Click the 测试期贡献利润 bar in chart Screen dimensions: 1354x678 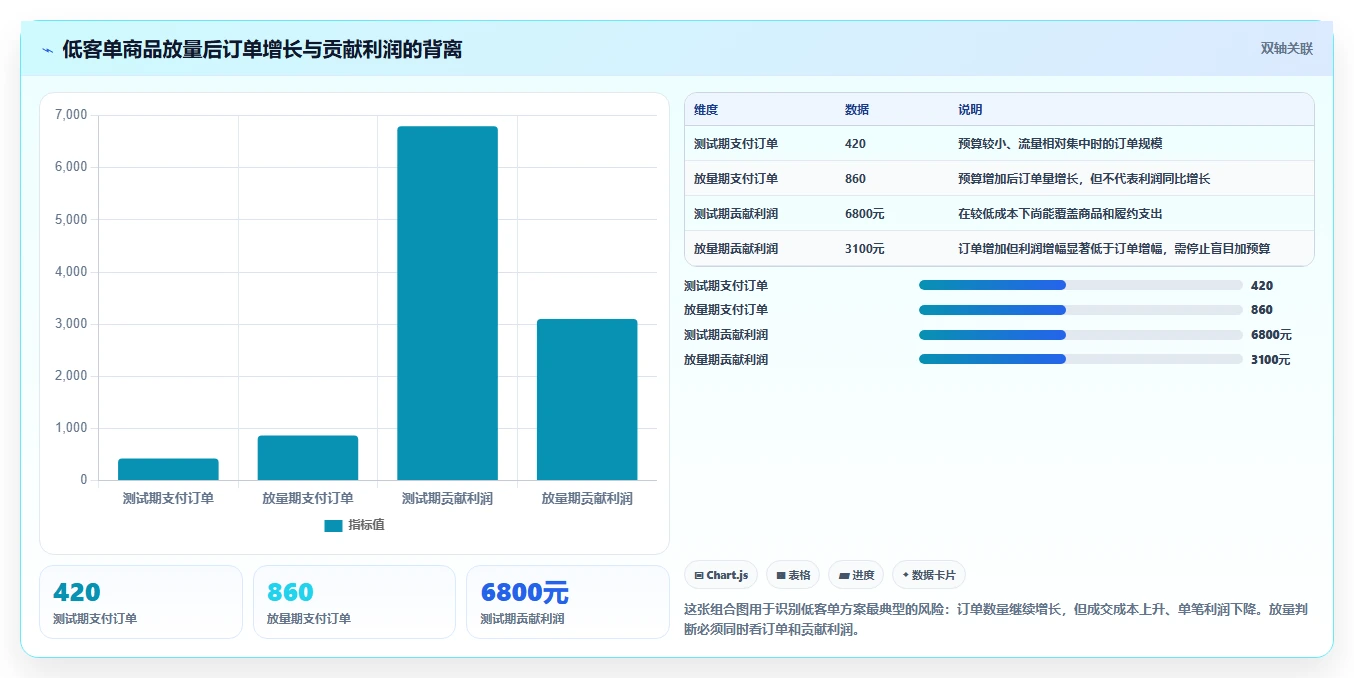(x=447, y=303)
